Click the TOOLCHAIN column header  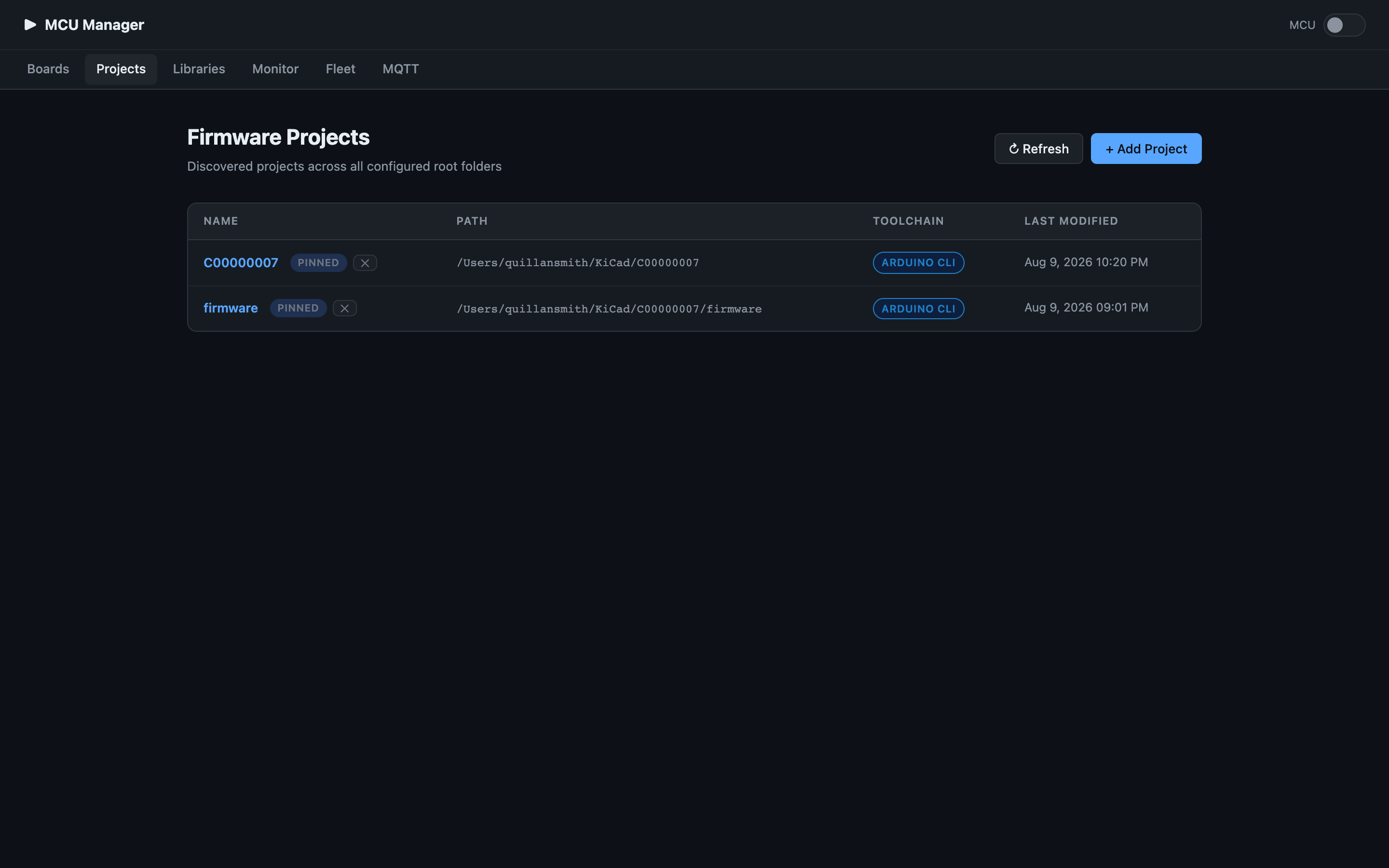click(909, 221)
